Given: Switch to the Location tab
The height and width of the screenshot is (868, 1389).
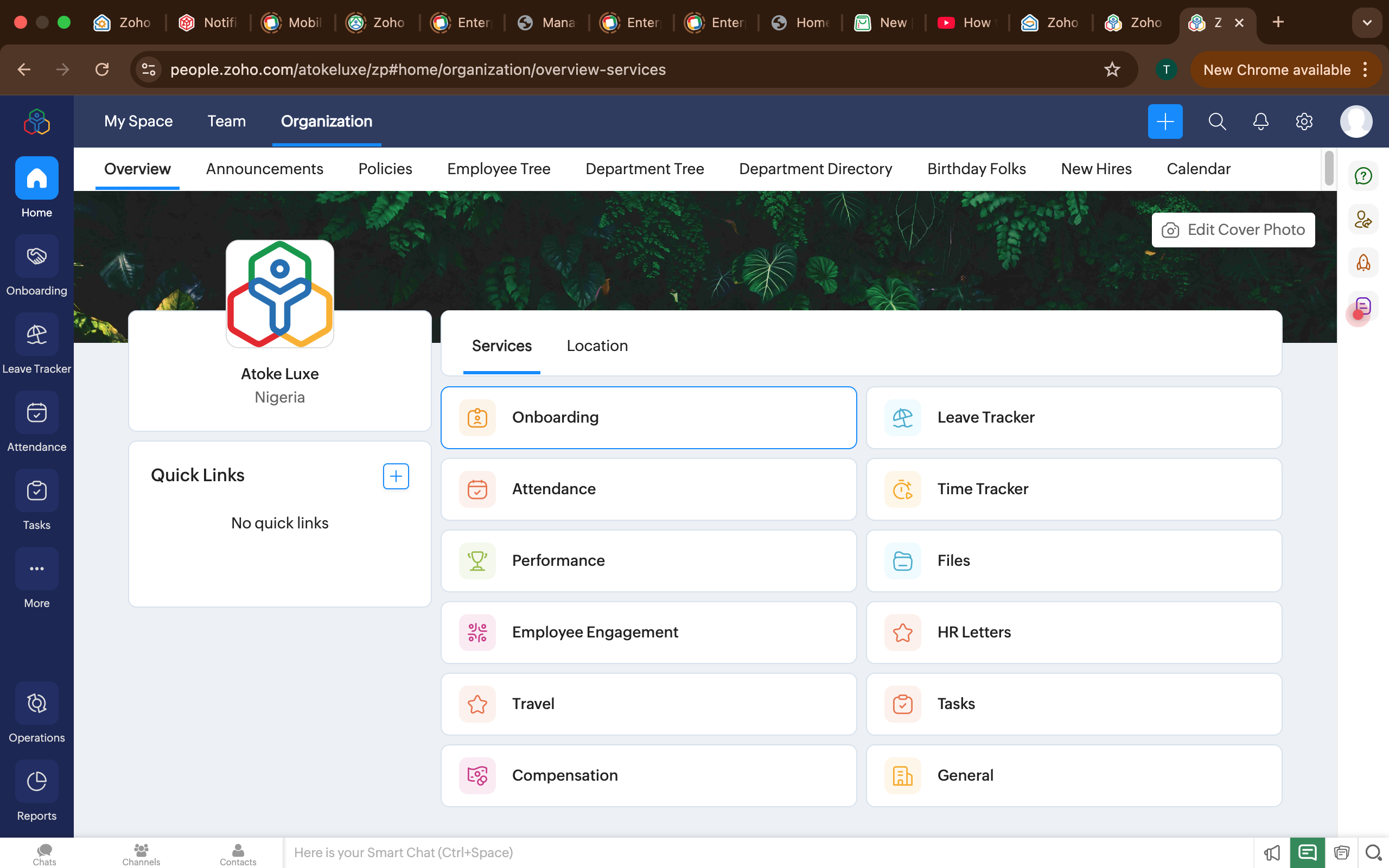Looking at the screenshot, I should coord(597,346).
